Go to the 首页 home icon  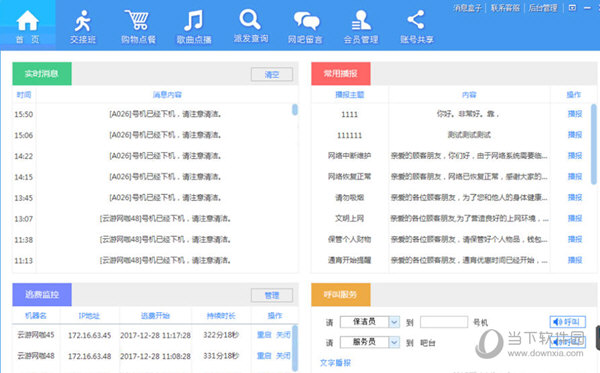[28, 21]
